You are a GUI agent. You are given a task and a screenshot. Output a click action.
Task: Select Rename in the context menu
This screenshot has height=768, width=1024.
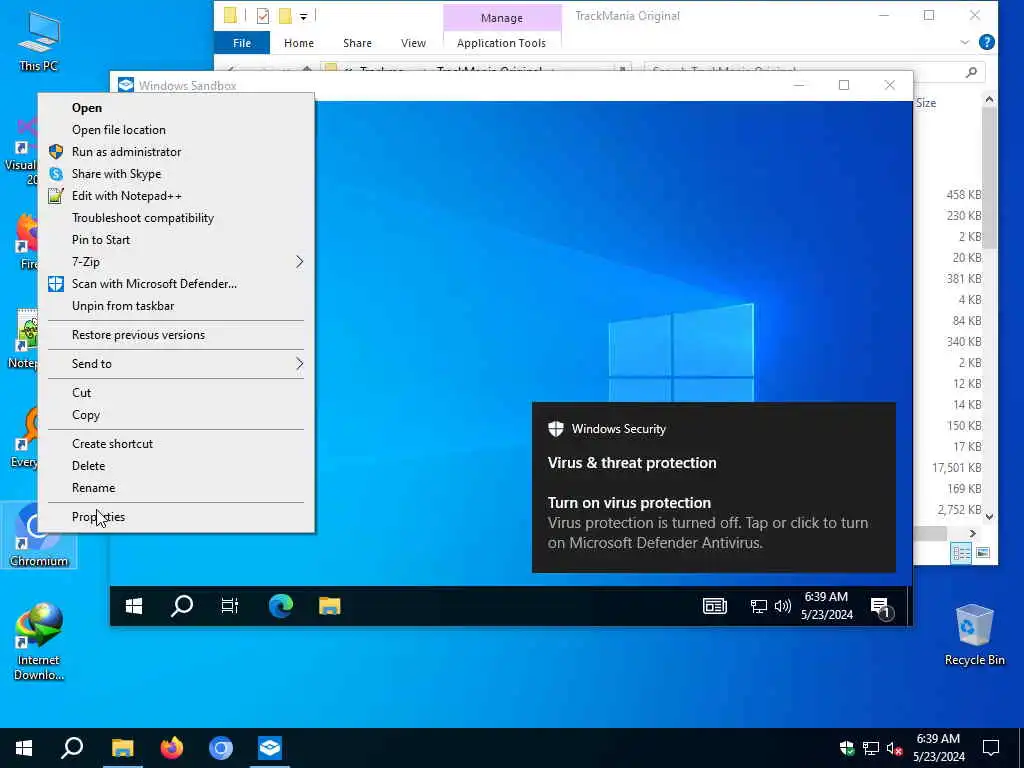[x=176, y=488]
